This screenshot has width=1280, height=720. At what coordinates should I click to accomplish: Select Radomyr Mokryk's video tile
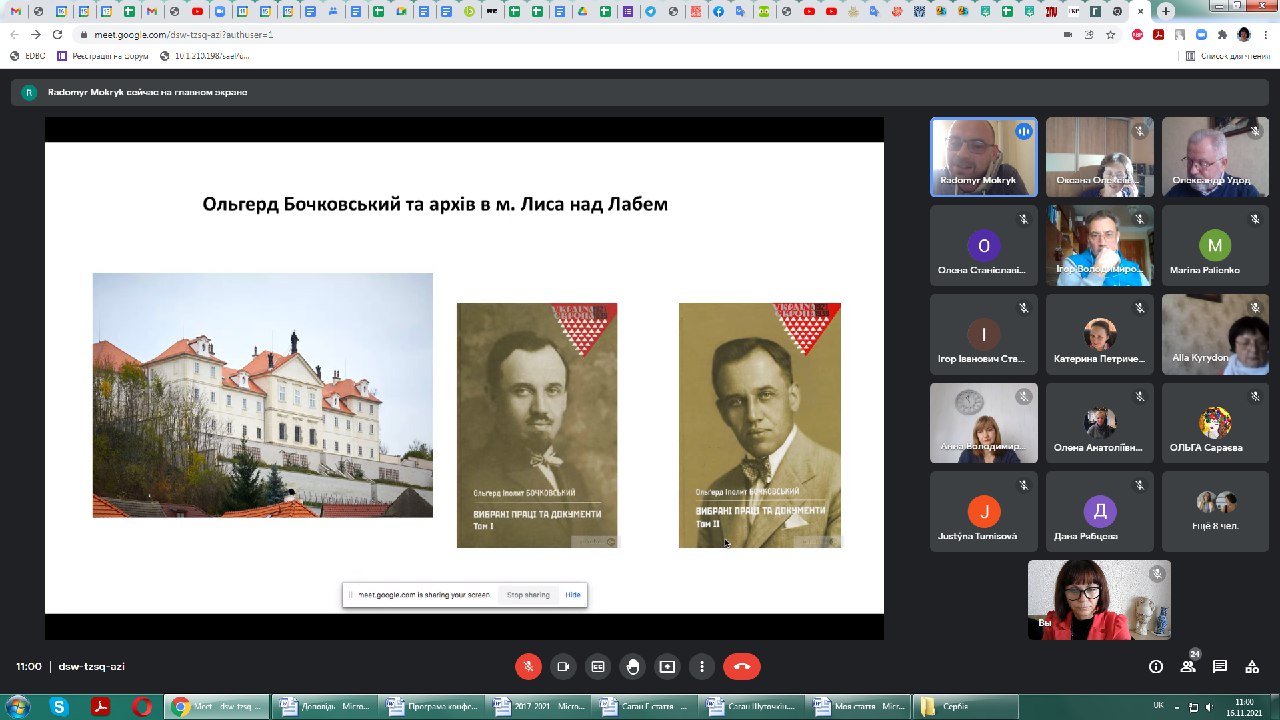pos(983,157)
